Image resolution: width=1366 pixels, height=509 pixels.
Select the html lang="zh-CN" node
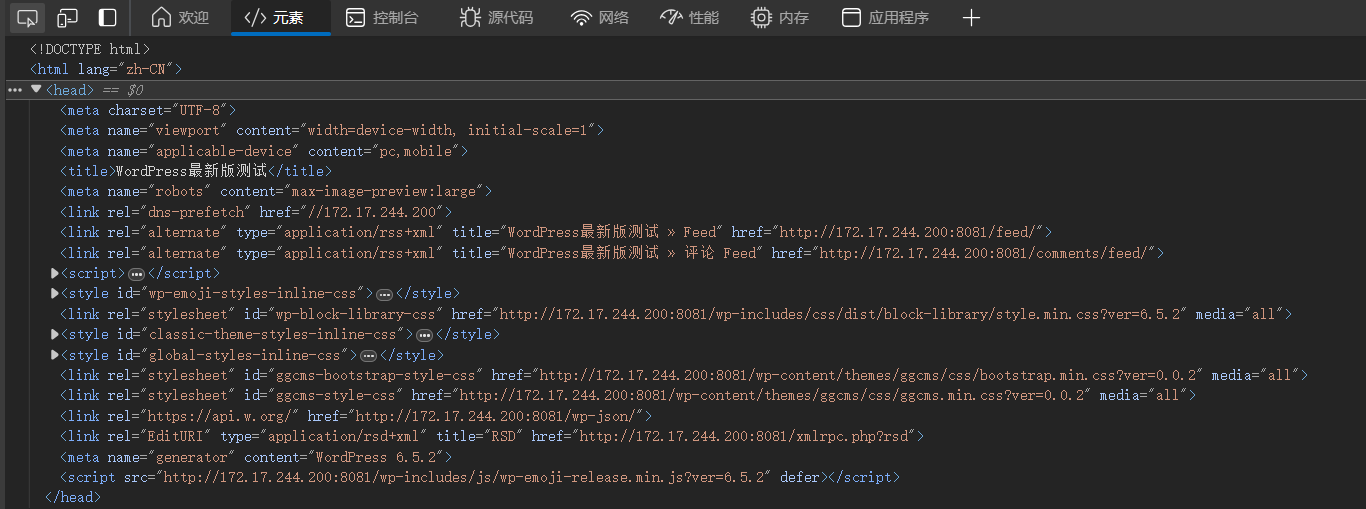pos(106,69)
